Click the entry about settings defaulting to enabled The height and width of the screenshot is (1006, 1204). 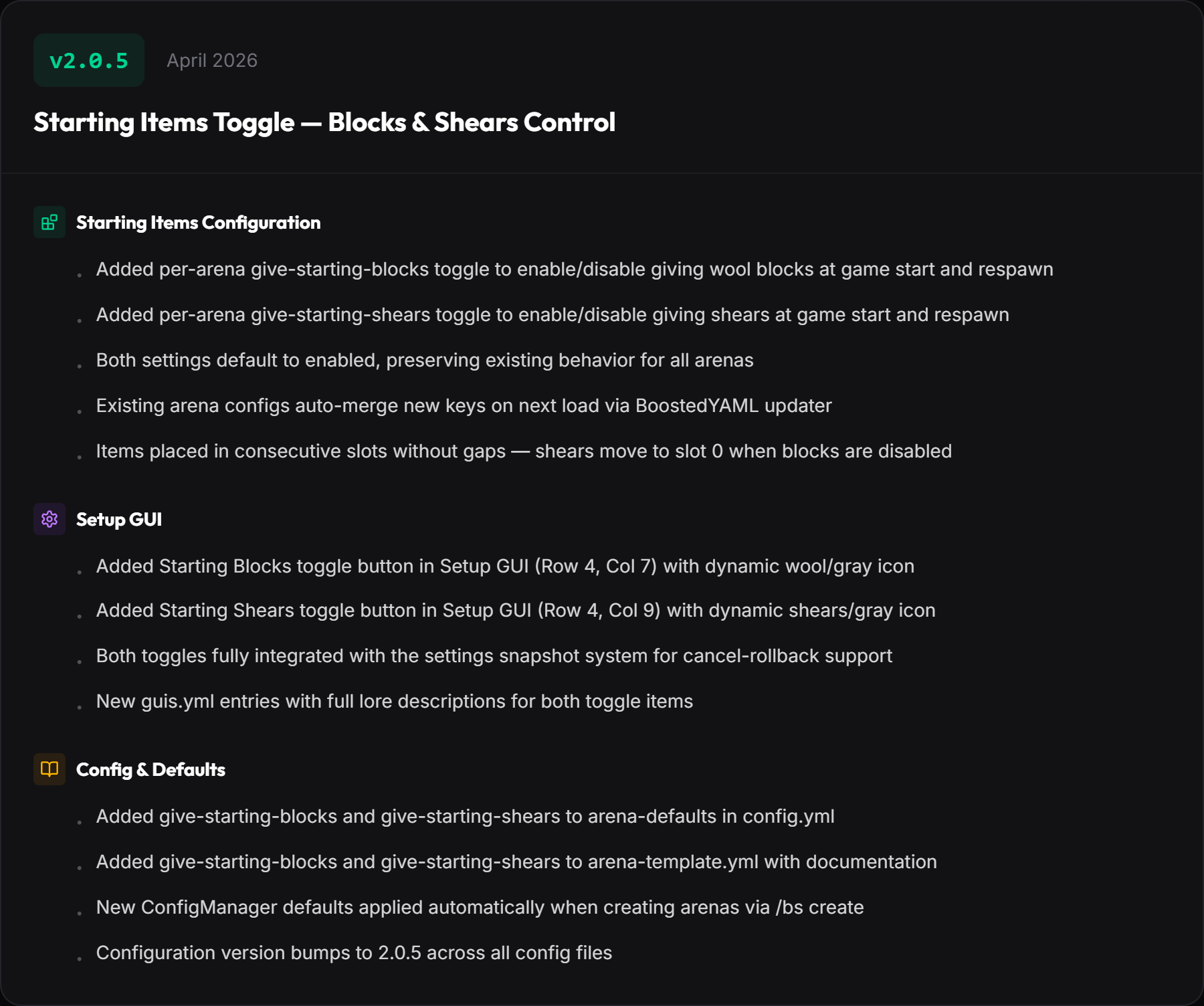tap(425, 360)
